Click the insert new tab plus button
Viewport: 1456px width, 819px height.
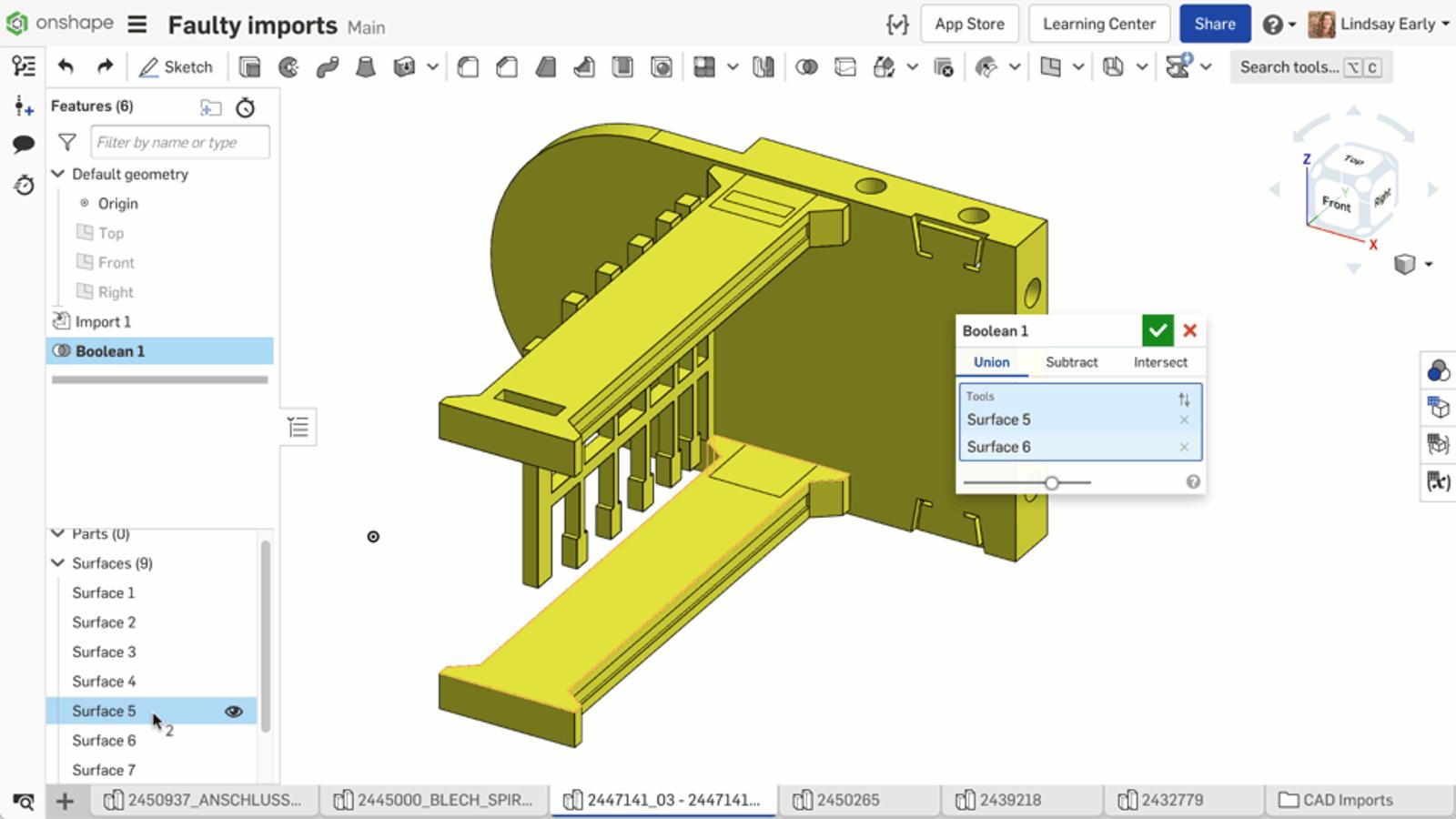65,801
